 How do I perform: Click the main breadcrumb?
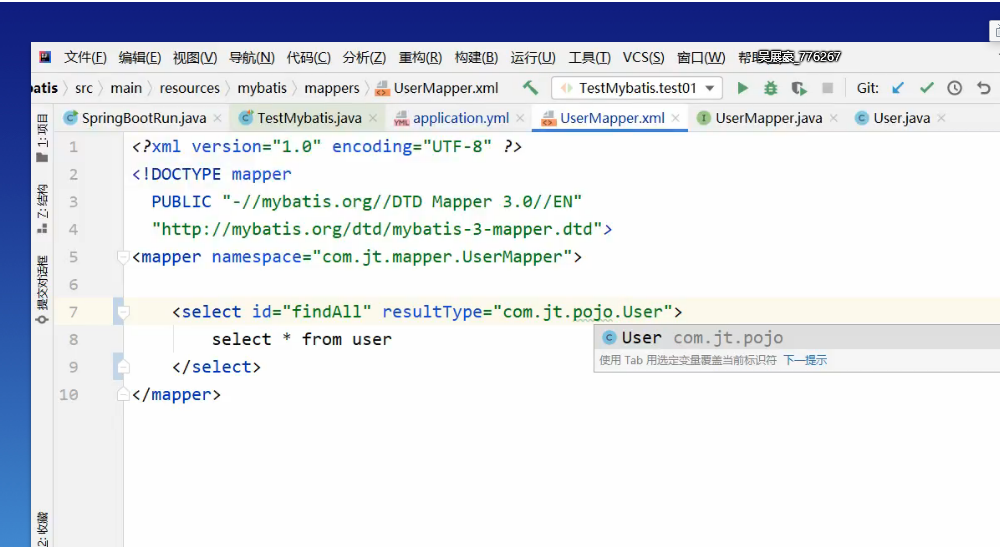click(x=126, y=88)
